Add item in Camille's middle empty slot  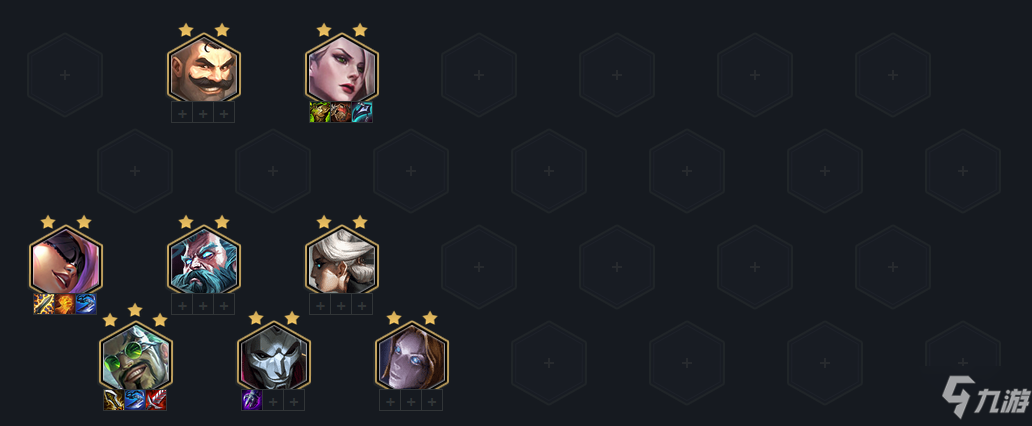click(341, 304)
